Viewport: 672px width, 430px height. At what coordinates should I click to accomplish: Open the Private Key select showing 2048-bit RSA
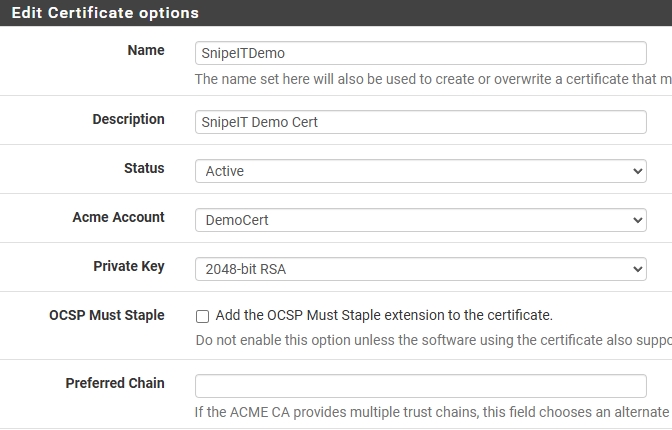[x=420, y=269]
